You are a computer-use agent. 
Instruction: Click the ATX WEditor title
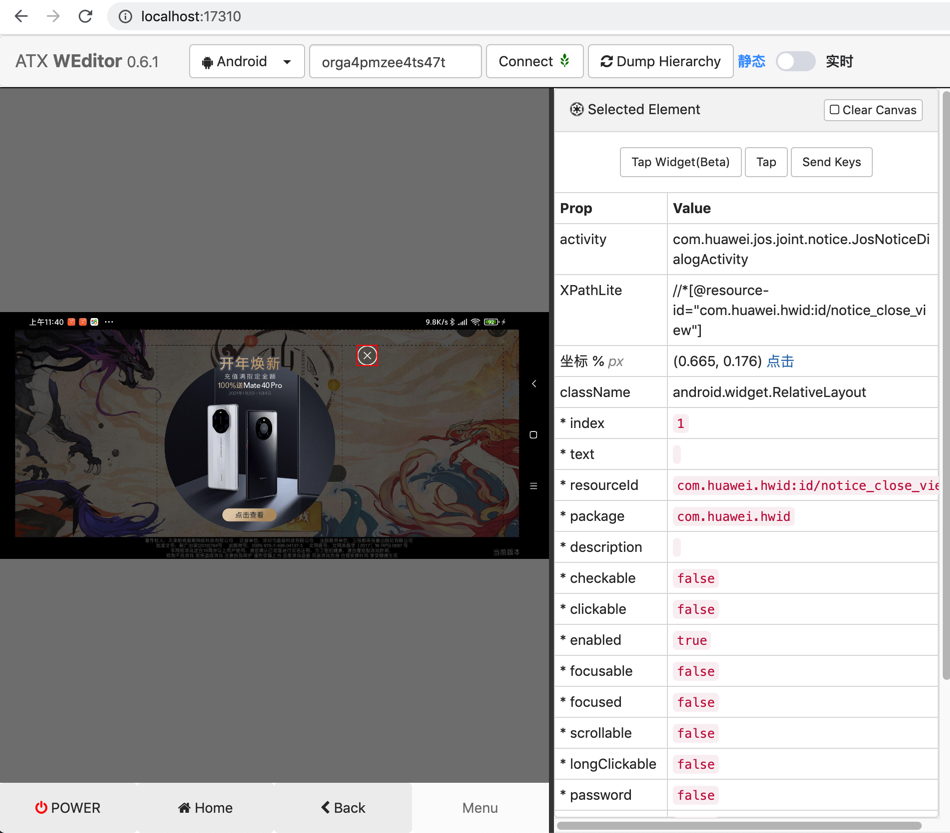[x=87, y=61]
